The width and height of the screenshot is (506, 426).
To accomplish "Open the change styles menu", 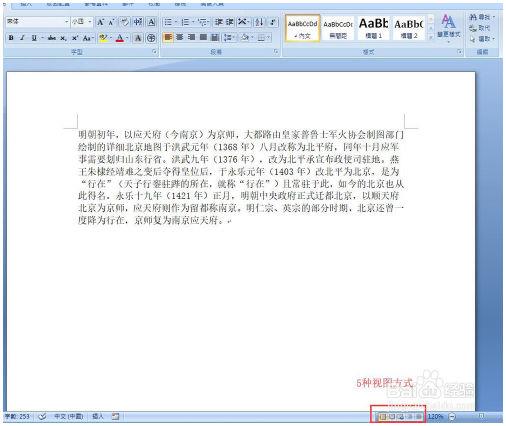I will [x=449, y=28].
